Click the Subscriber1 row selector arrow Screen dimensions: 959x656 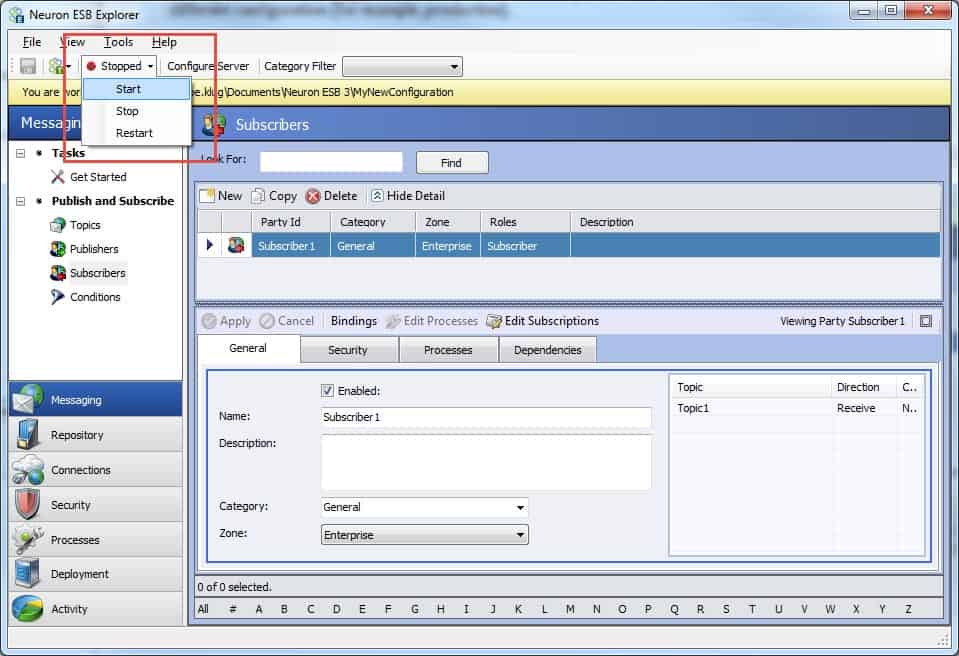[210, 245]
